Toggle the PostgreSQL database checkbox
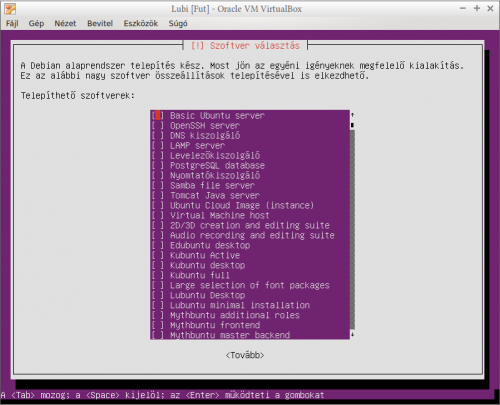Image resolution: width=500 pixels, height=405 pixels. point(158,166)
